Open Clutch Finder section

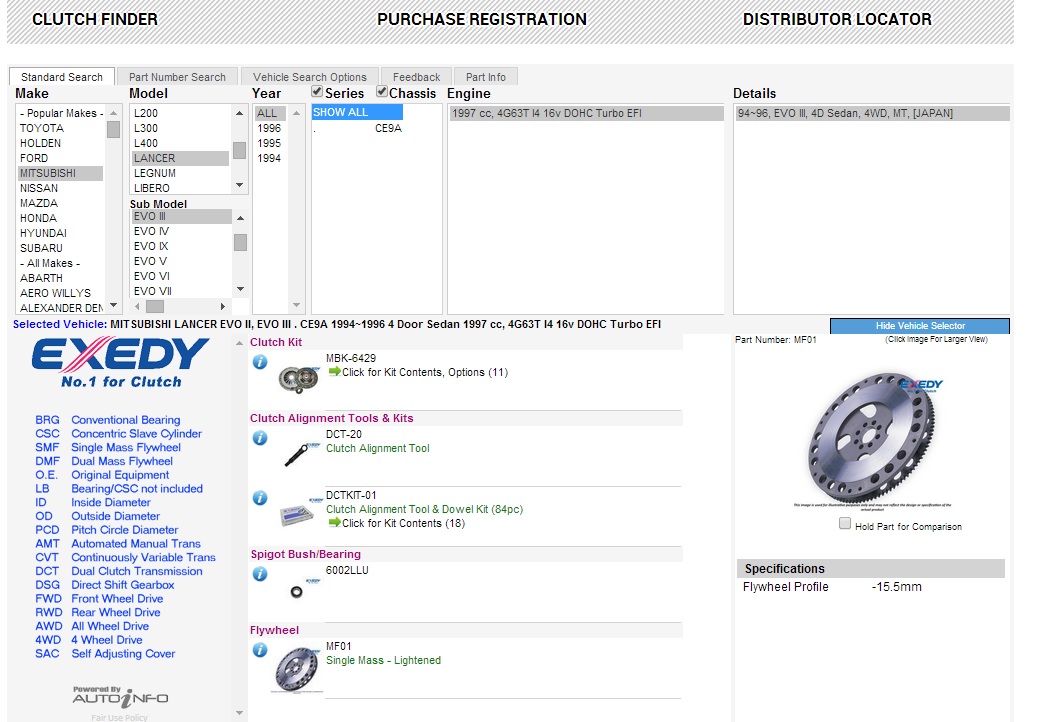click(x=95, y=19)
